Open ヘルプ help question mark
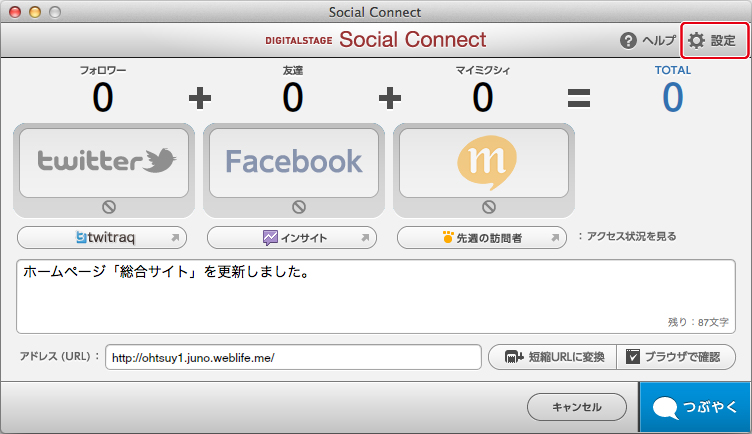The width and height of the screenshot is (752, 434). (647, 40)
